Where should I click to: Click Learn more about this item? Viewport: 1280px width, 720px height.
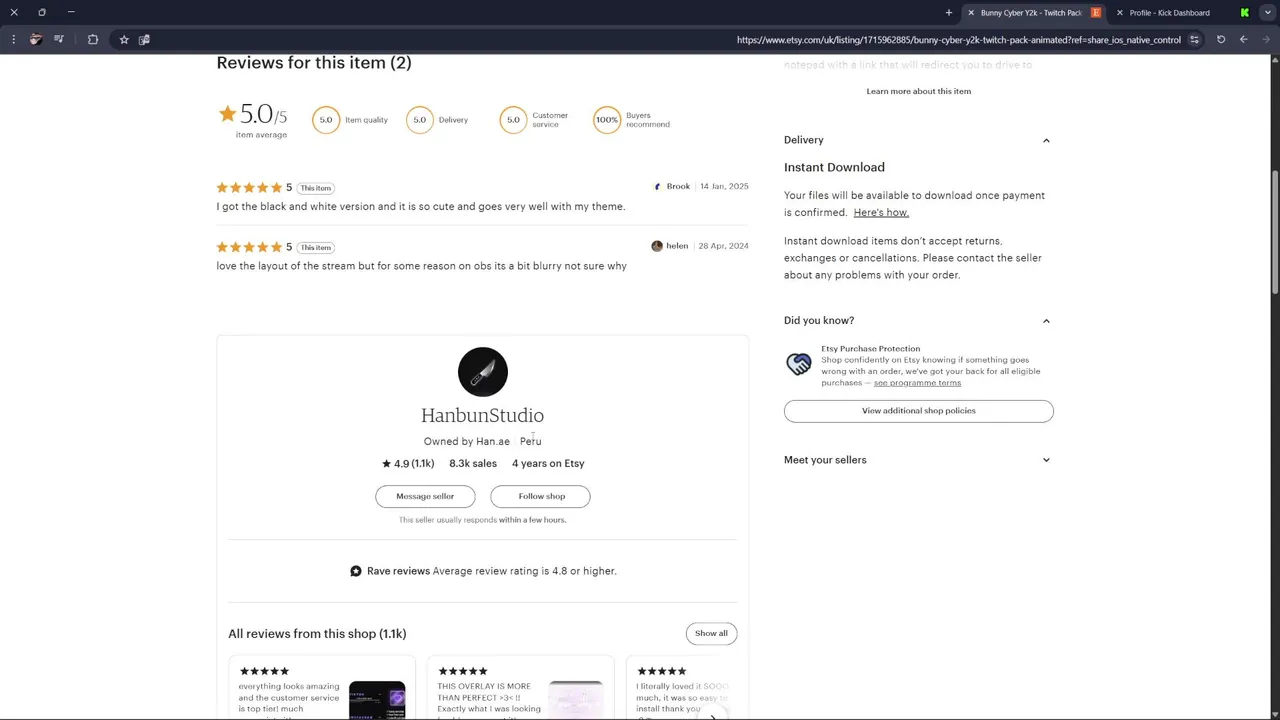click(919, 91)
